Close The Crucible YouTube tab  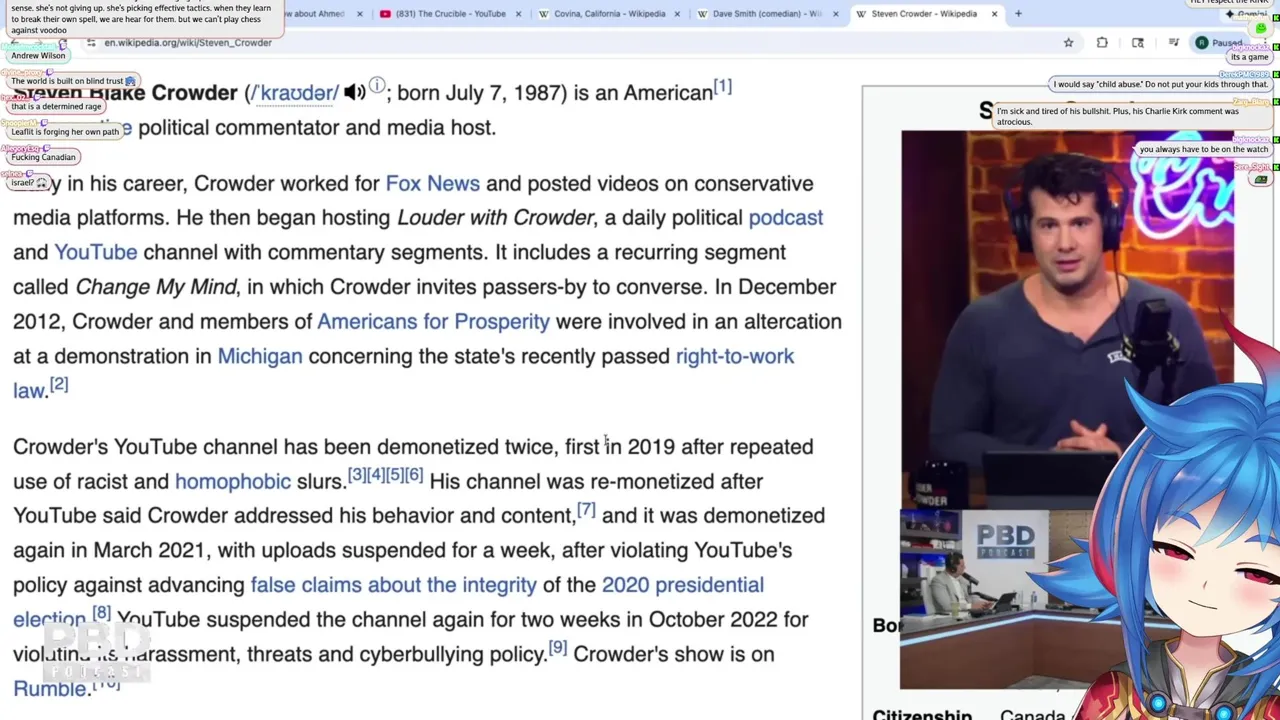(x=518, y=14)
